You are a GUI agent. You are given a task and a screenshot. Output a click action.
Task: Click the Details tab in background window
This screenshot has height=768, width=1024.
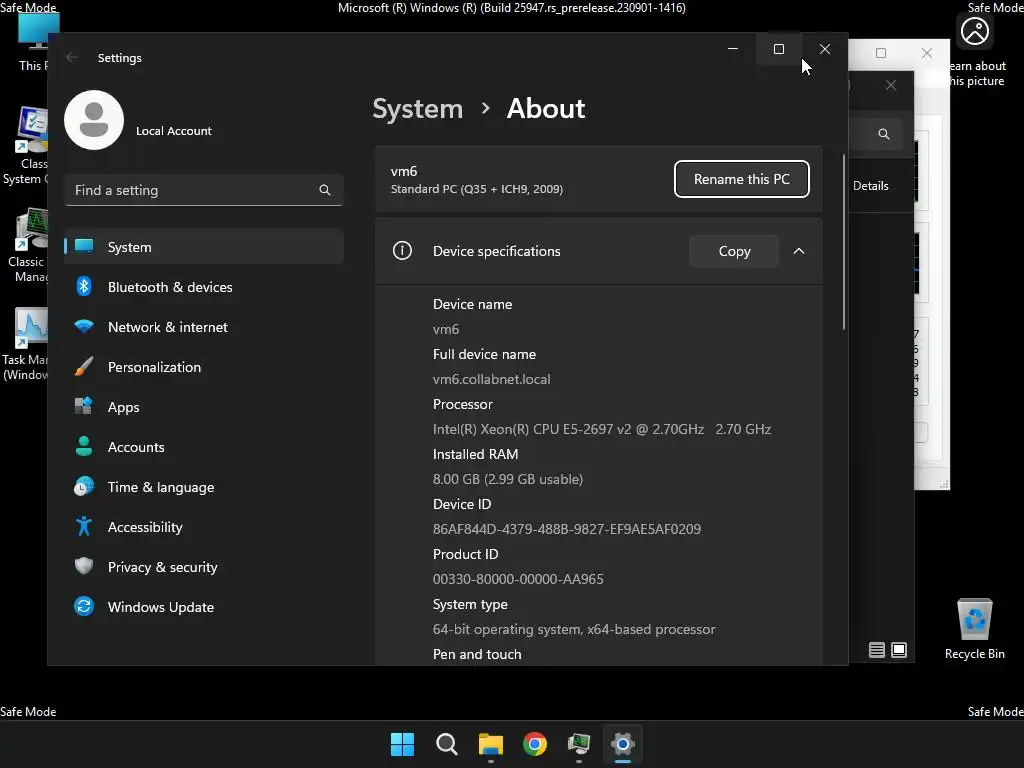click(871, 186)
